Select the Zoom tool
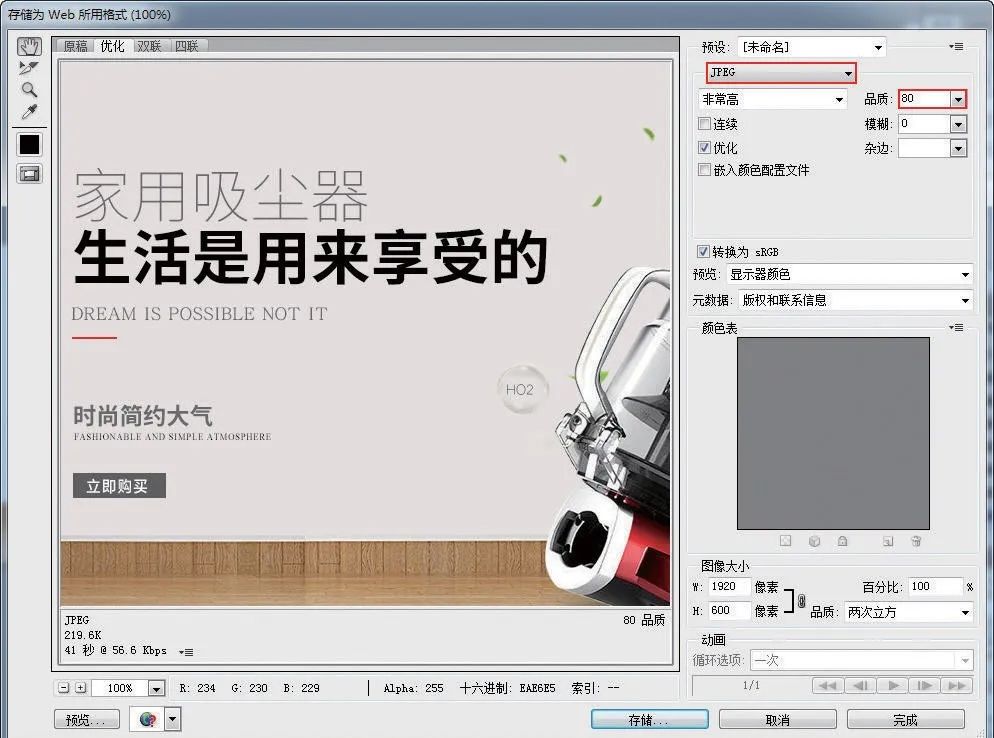This screenshot has width=994, height=738. click(x=29, y=89)
